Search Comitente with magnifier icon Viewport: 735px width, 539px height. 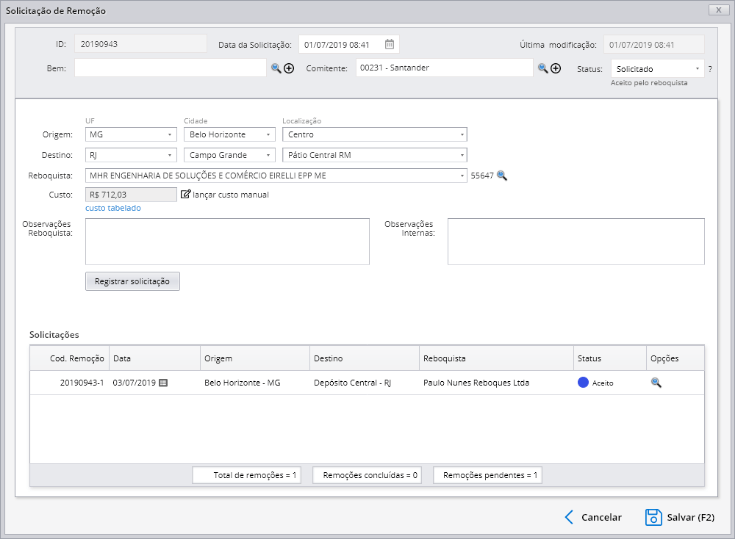pyautogui.click(x=543, y=68)
